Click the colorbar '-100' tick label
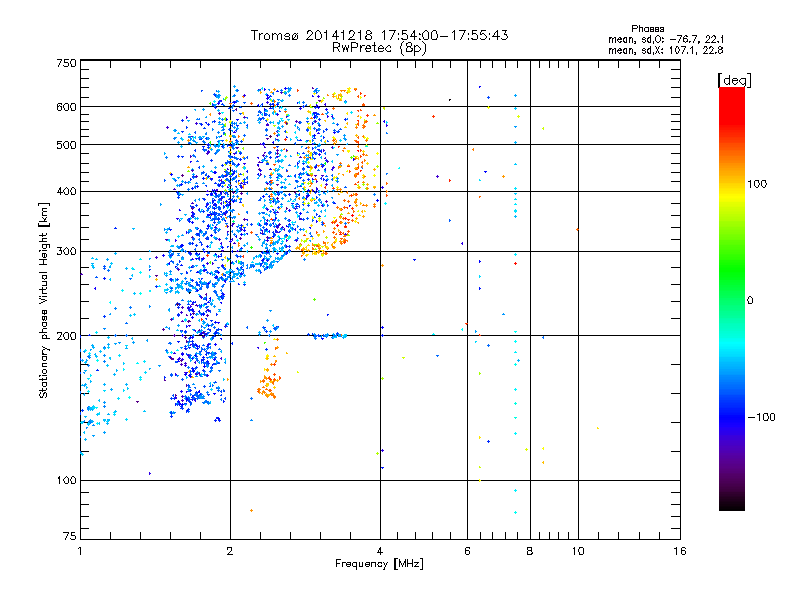This screenshot has height=600, width=800. pos(761,417)
